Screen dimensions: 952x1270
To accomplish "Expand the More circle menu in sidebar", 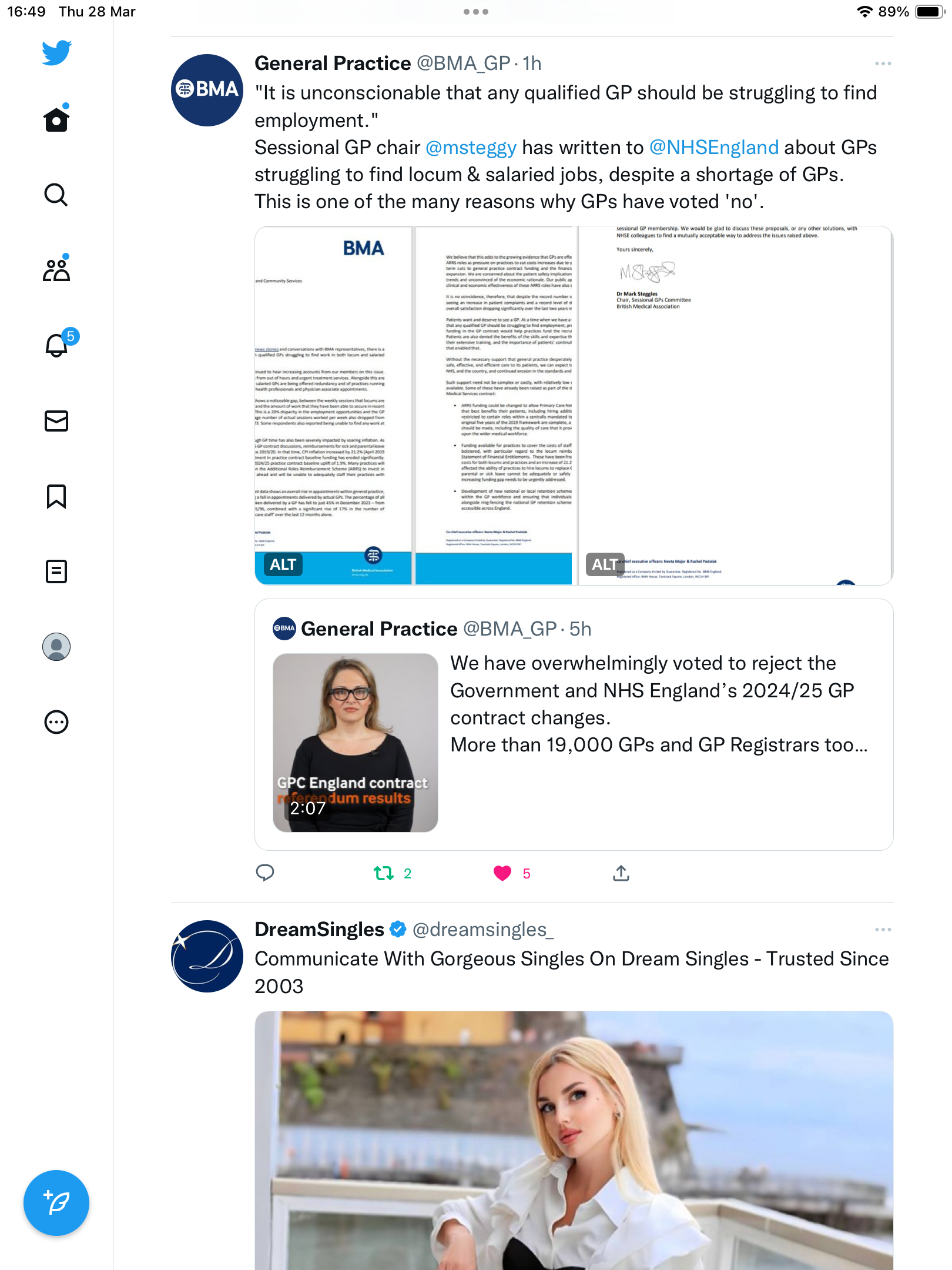I will pyautogui.click(x=56, y=722).
